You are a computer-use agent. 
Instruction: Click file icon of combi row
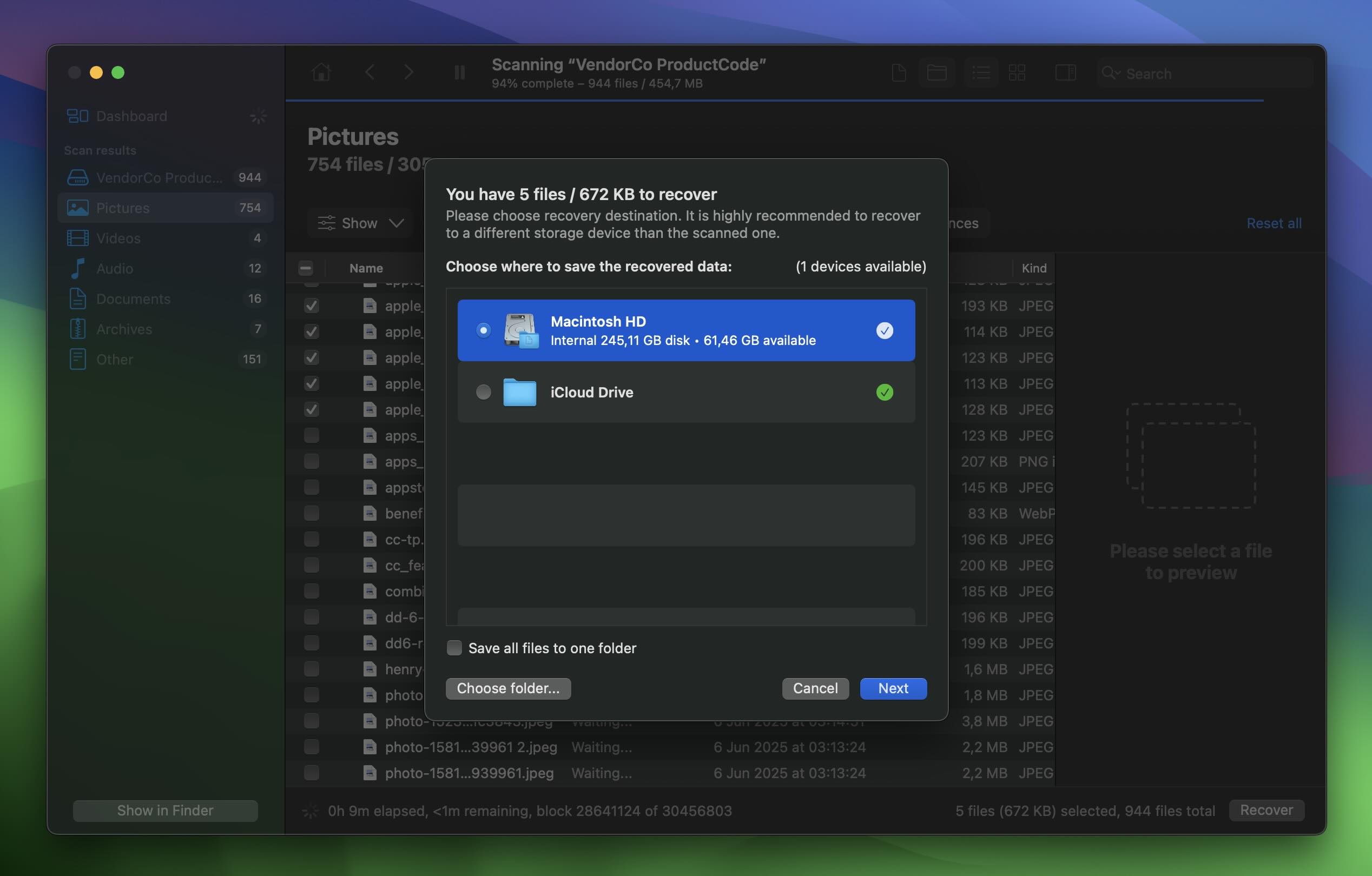[370, 591]
